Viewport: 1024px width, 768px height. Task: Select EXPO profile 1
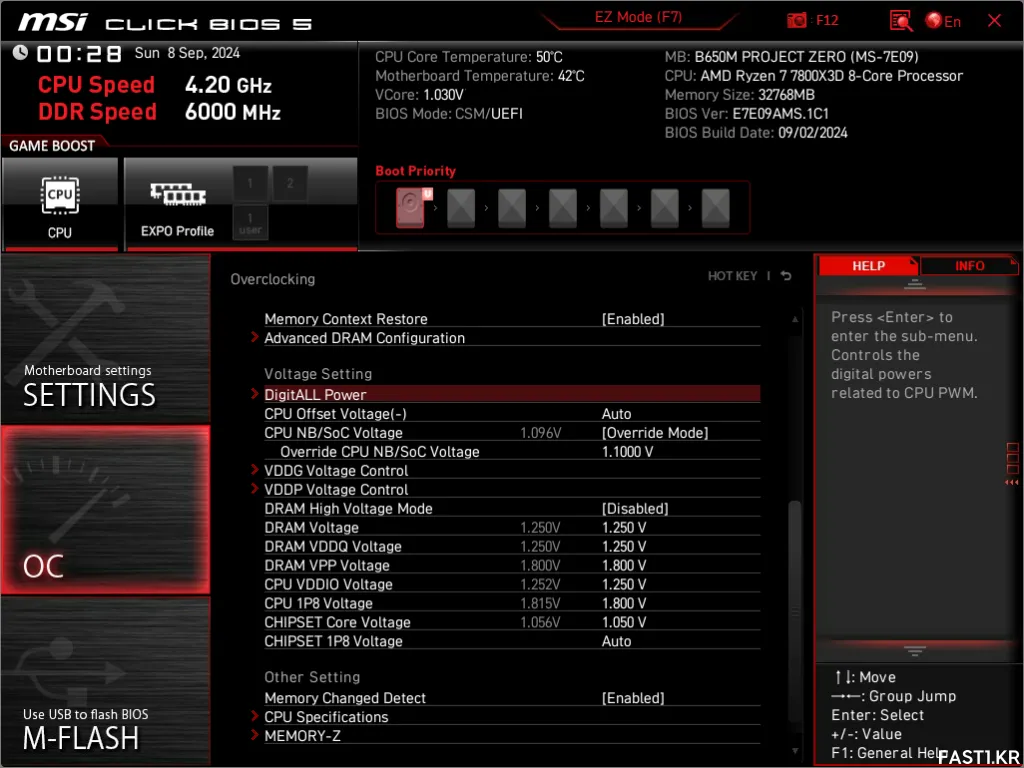(250, 184)
